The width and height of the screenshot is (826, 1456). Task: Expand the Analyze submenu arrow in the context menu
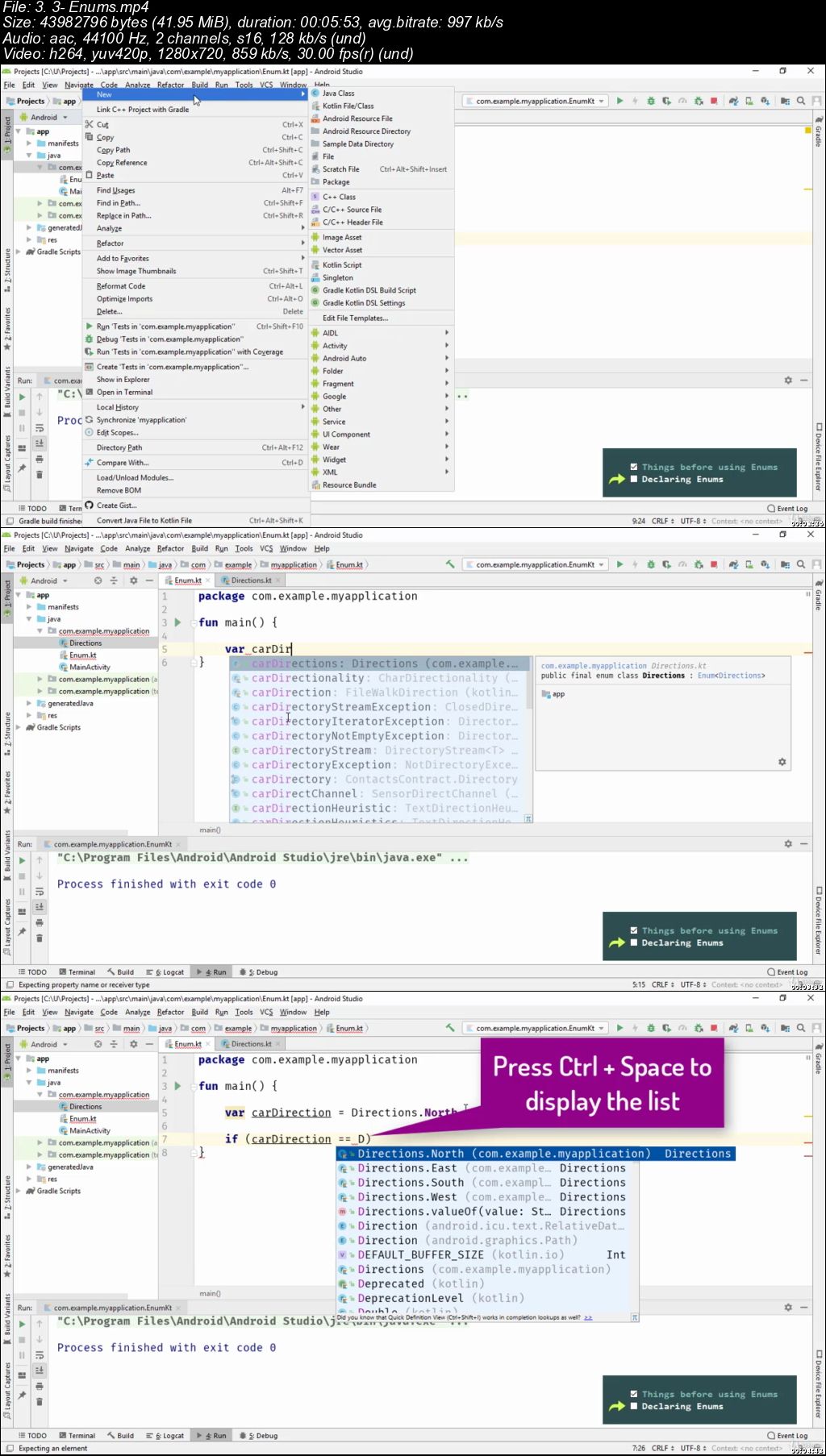tap(303, 228)
